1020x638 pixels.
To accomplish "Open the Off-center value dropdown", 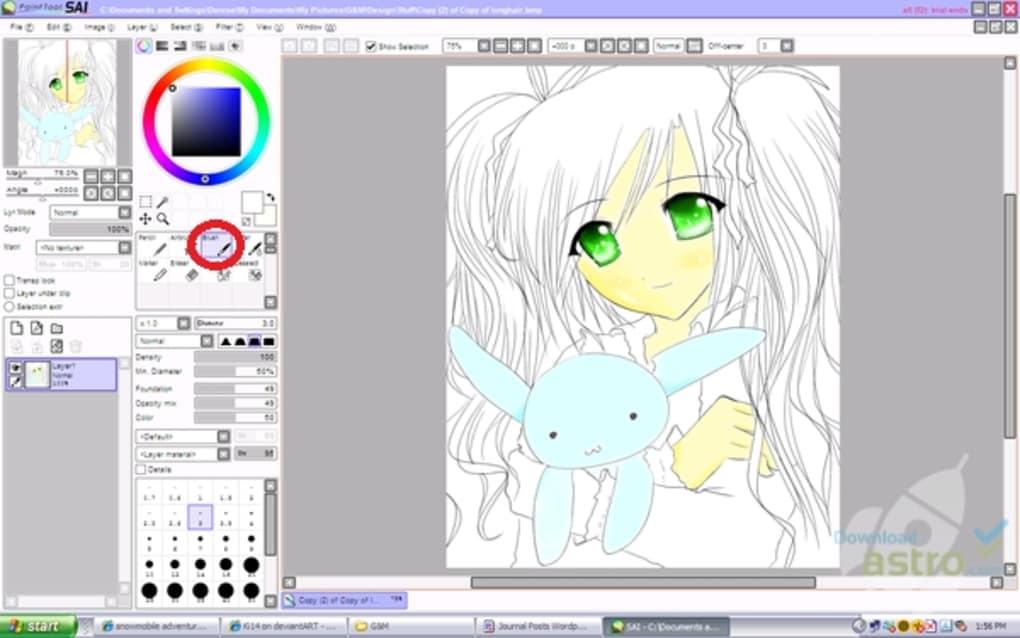I will tap(786, 46).
